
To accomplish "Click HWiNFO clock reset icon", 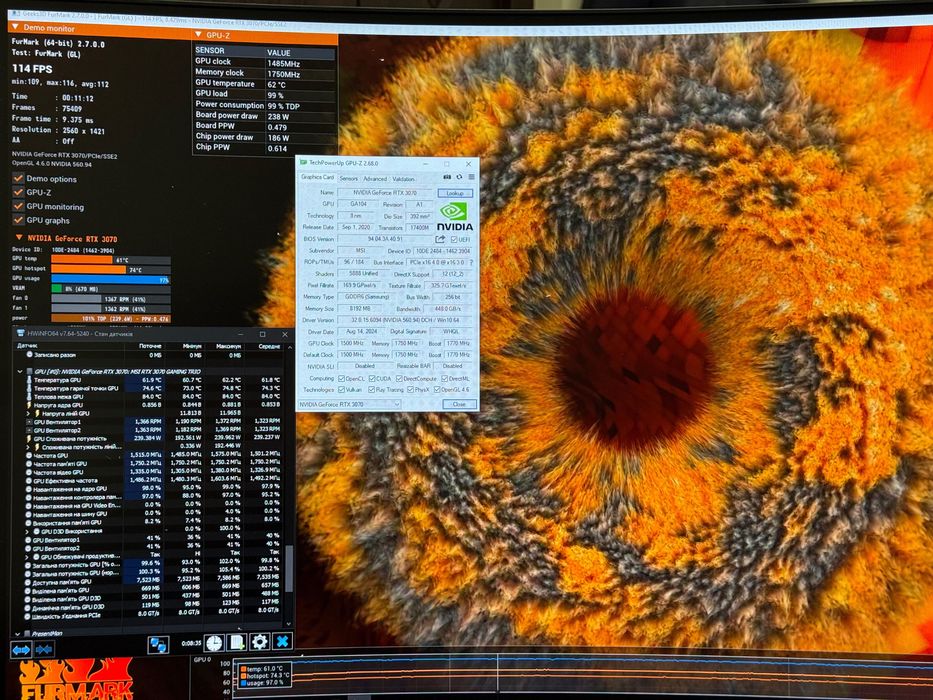I will coord(214,643).
